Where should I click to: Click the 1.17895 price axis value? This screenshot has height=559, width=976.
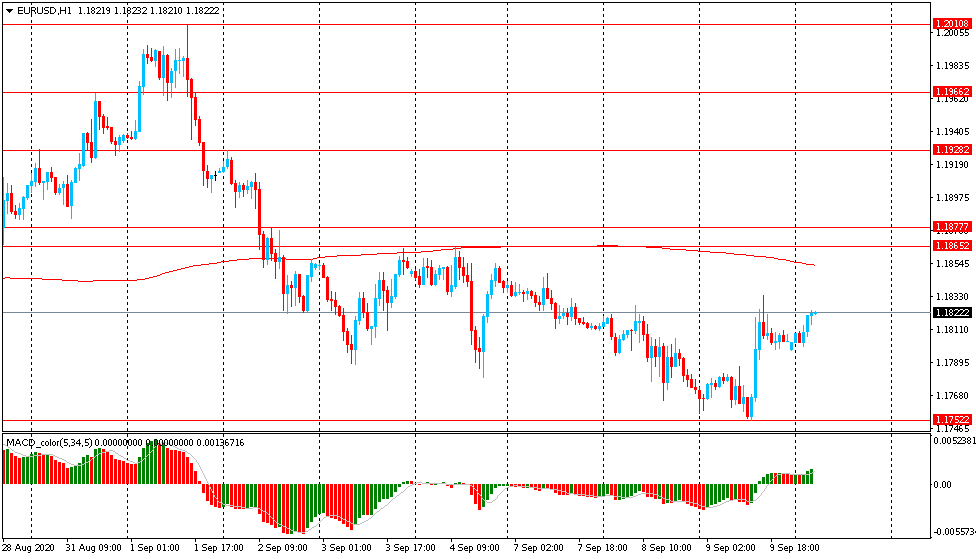coord(952,362)
